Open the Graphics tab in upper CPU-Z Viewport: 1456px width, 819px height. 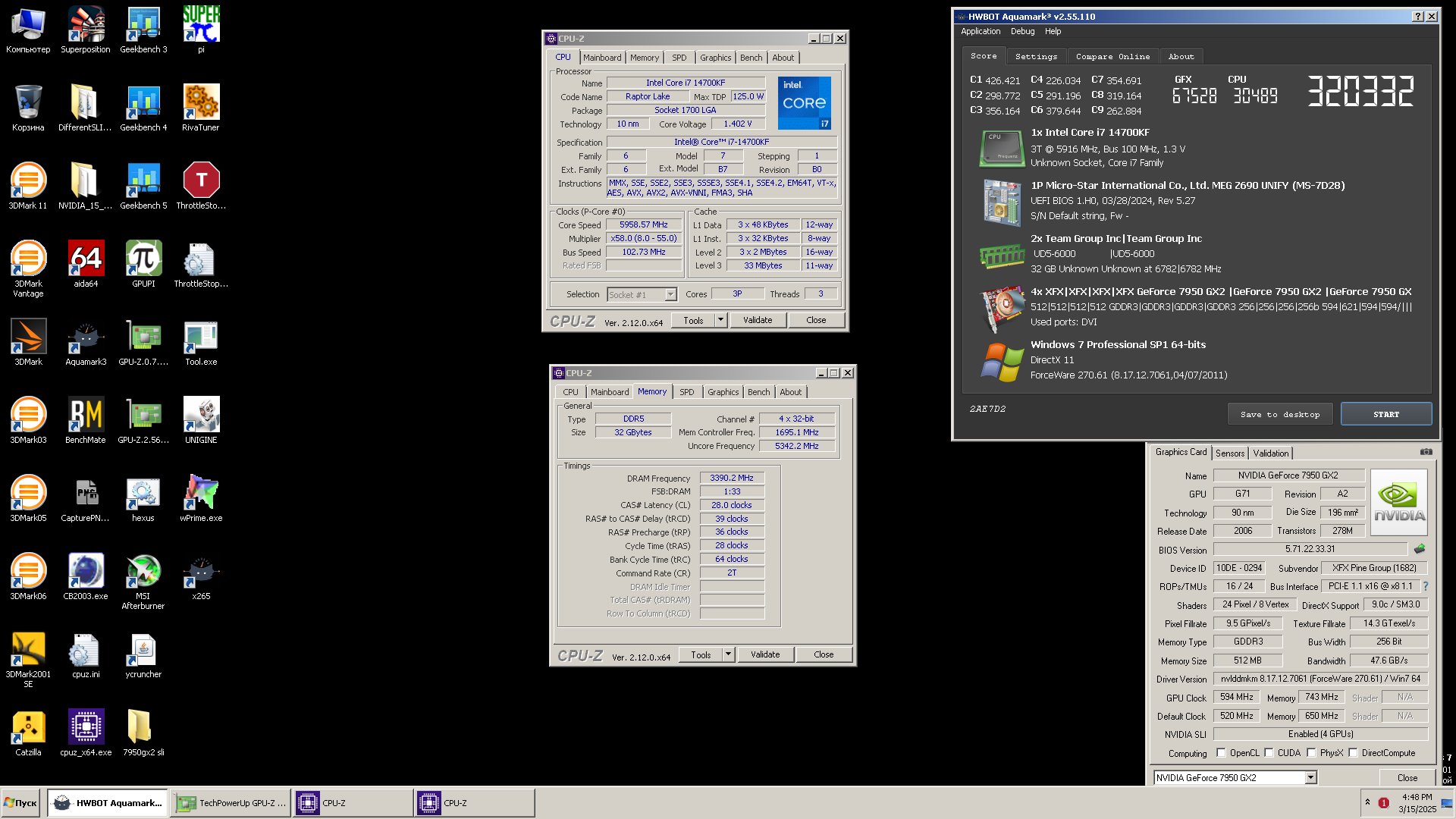[x=715, y=58]
